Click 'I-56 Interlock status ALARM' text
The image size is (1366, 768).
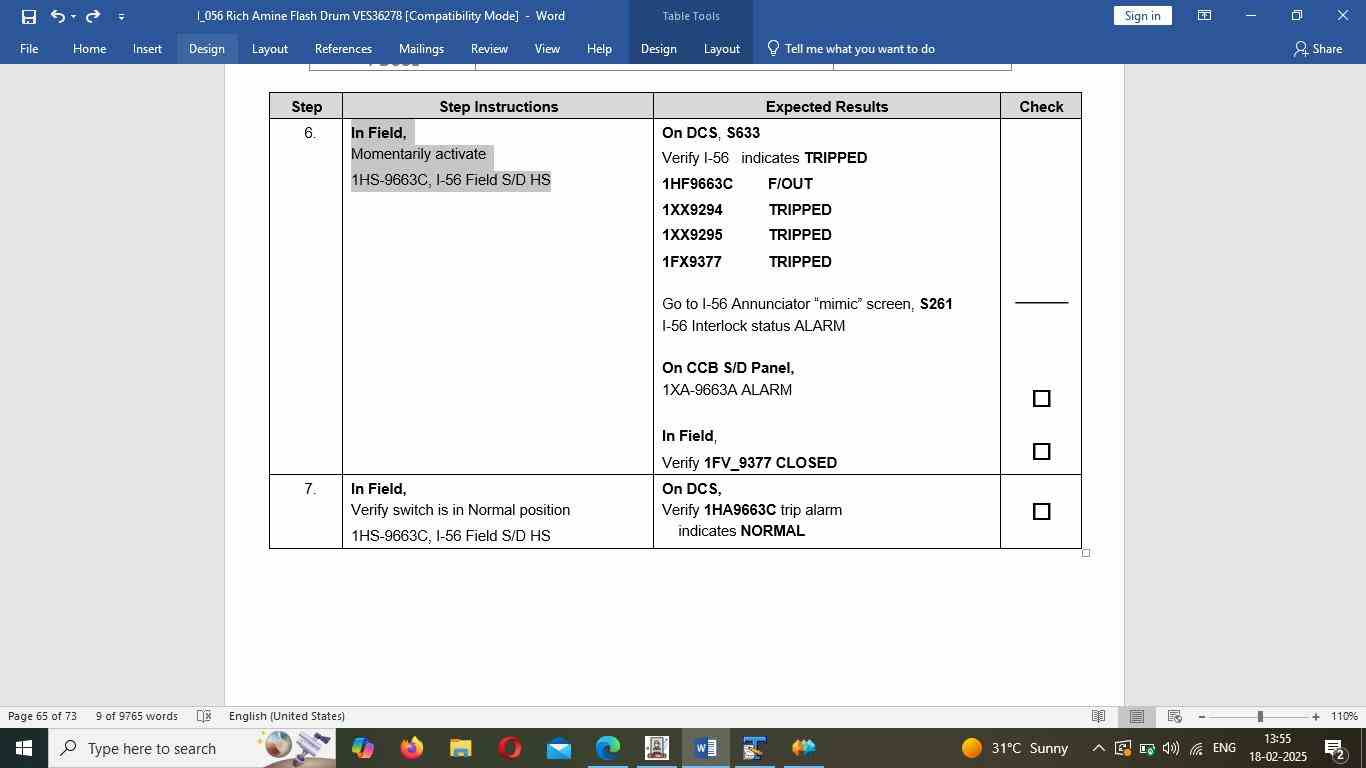click(x=753, y=326)
